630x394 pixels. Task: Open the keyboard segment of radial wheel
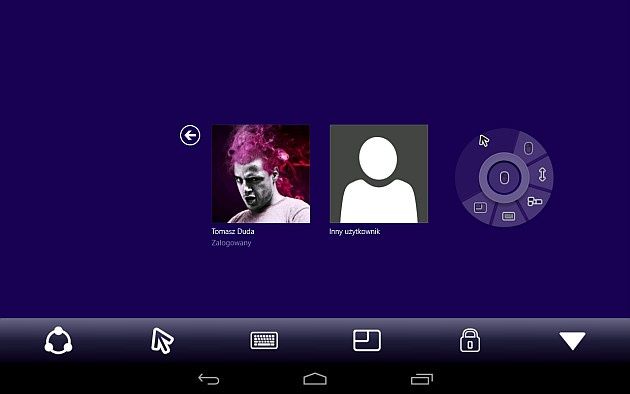click(508, 216)
